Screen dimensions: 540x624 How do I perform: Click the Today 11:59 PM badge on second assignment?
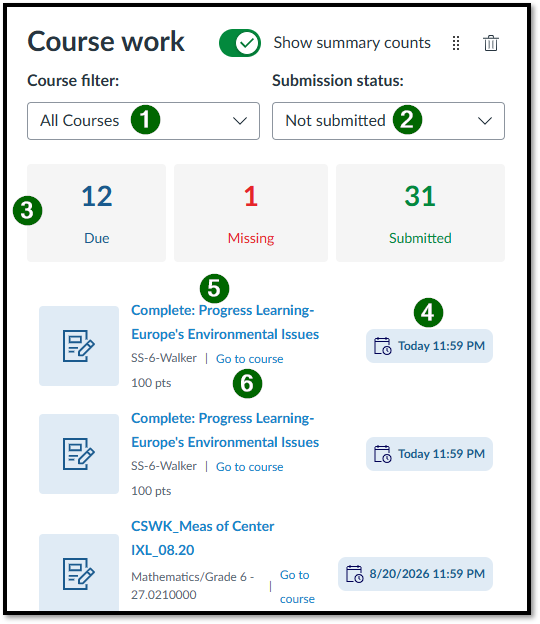pyautogui.click(x=429, y=454)
